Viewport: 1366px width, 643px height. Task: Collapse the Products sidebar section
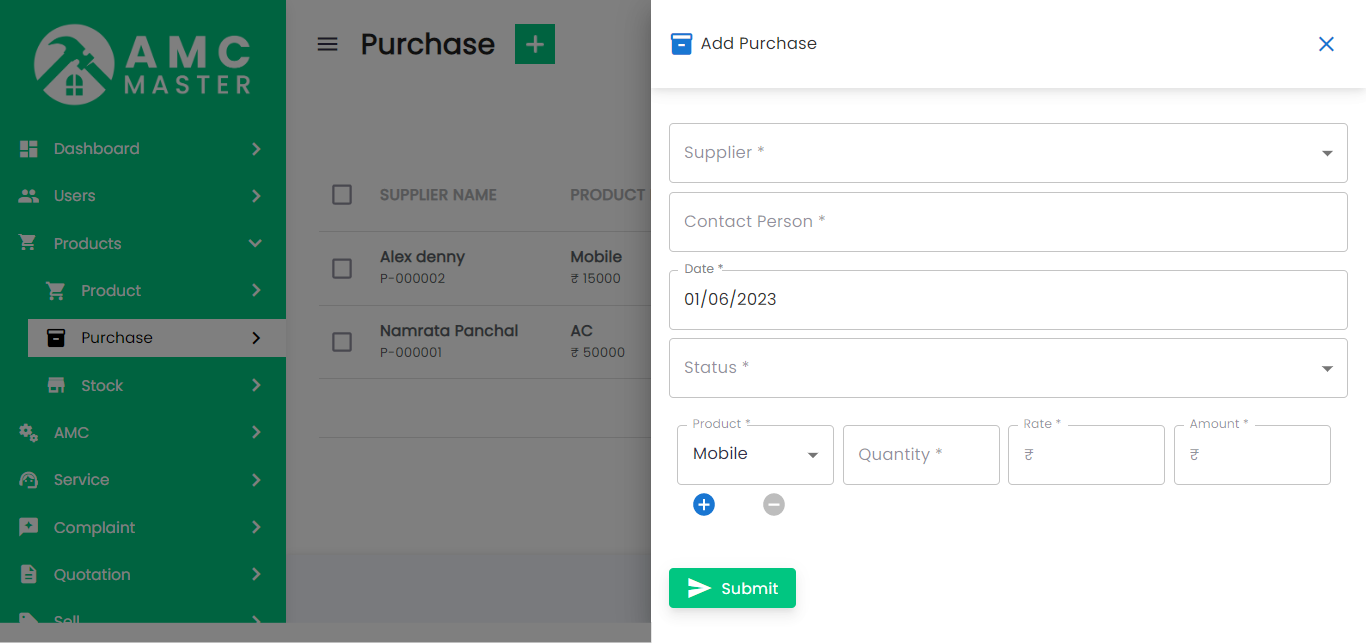pyautogui.click(x=255, y=243)
